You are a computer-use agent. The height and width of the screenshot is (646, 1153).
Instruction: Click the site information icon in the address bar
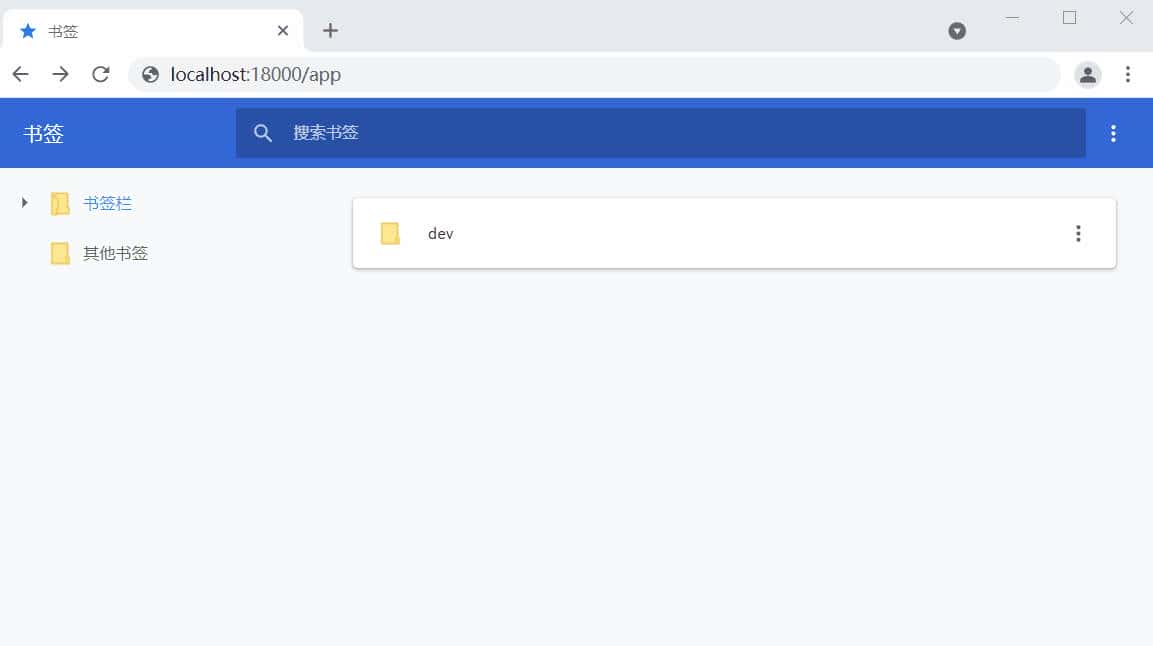pos(149,74)
